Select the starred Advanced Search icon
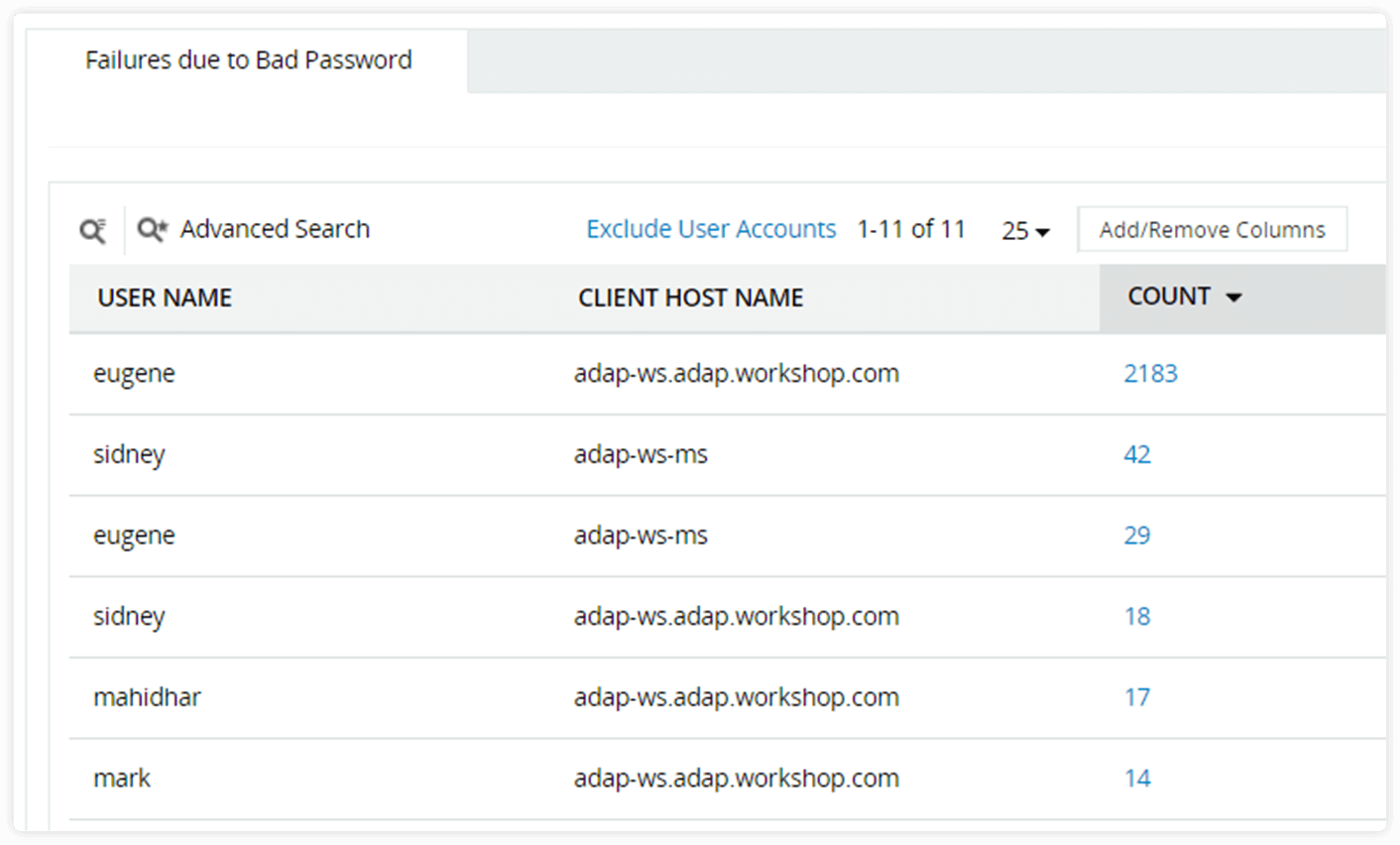 151,229
